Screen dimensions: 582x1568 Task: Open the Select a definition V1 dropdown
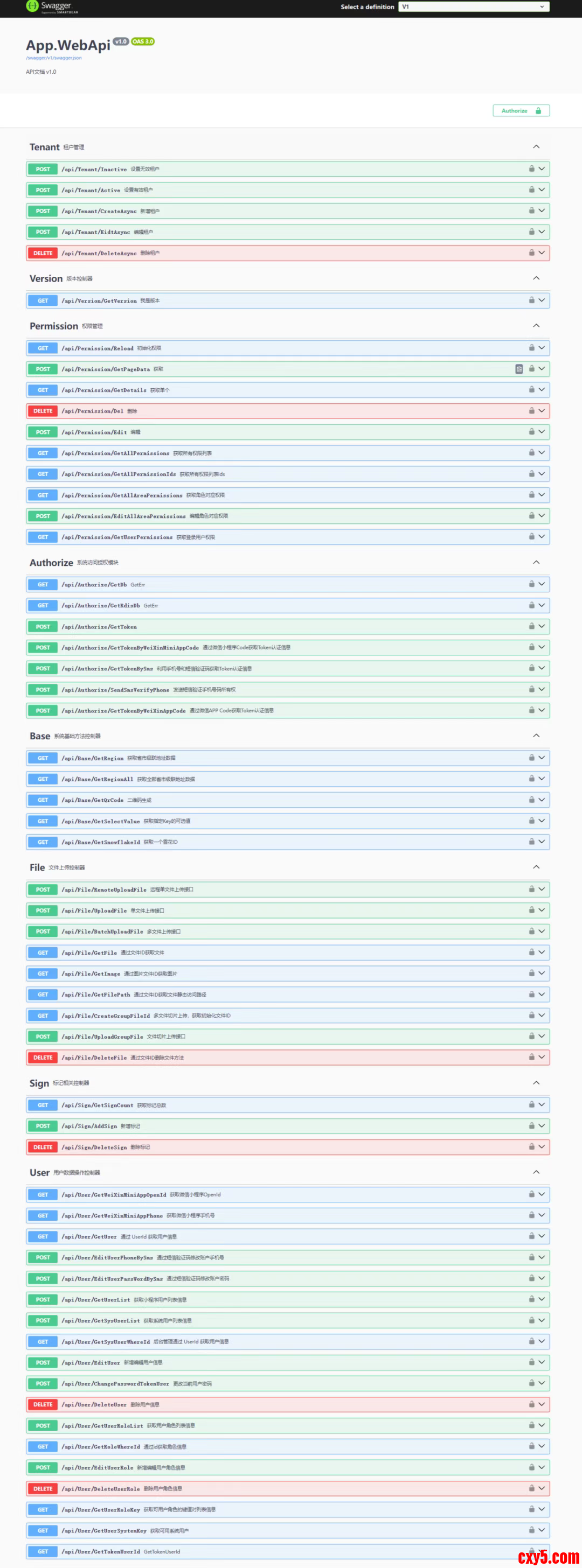[x=474, y=6]
